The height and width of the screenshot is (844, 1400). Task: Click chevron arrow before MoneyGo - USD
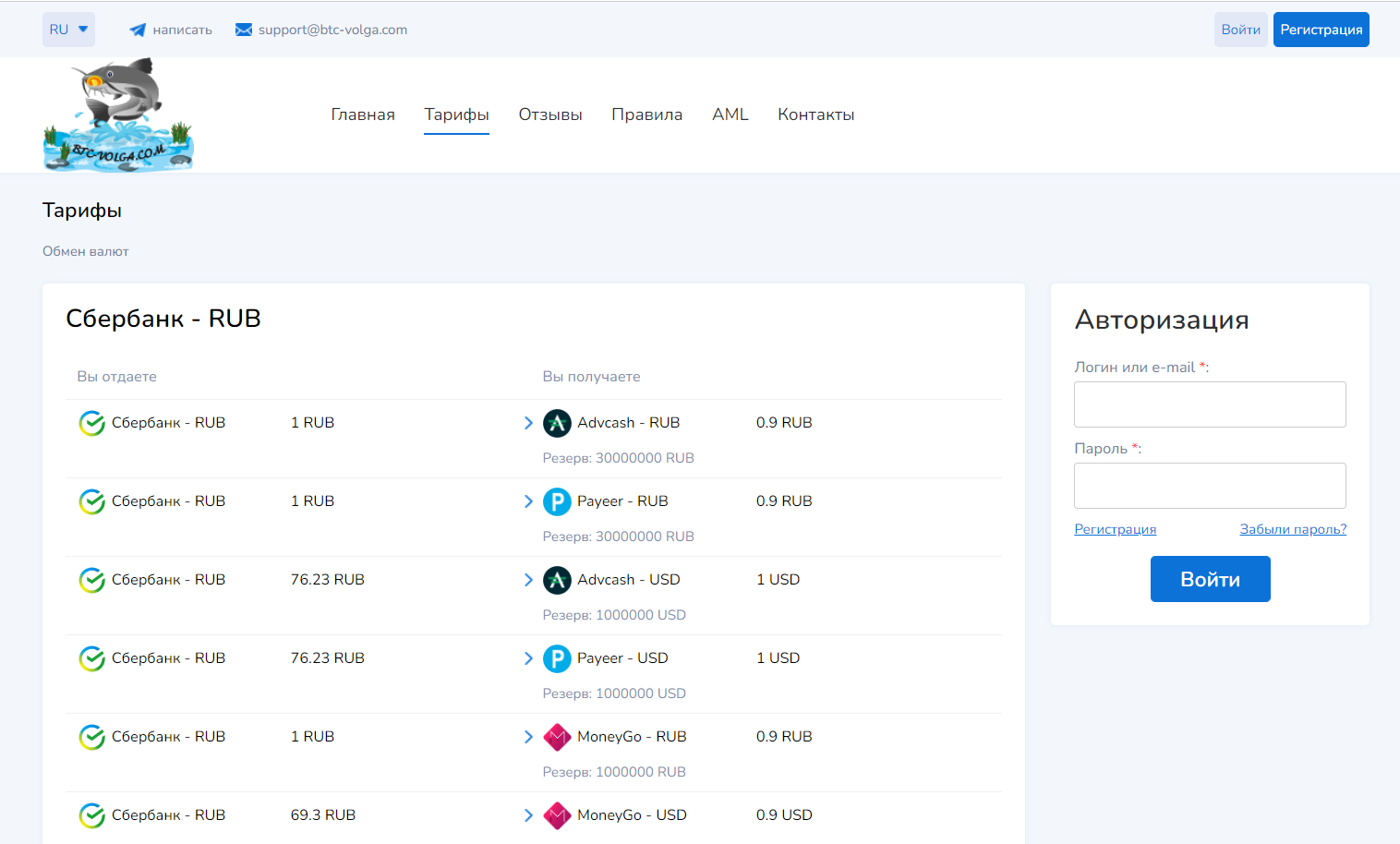pos(528,815)
